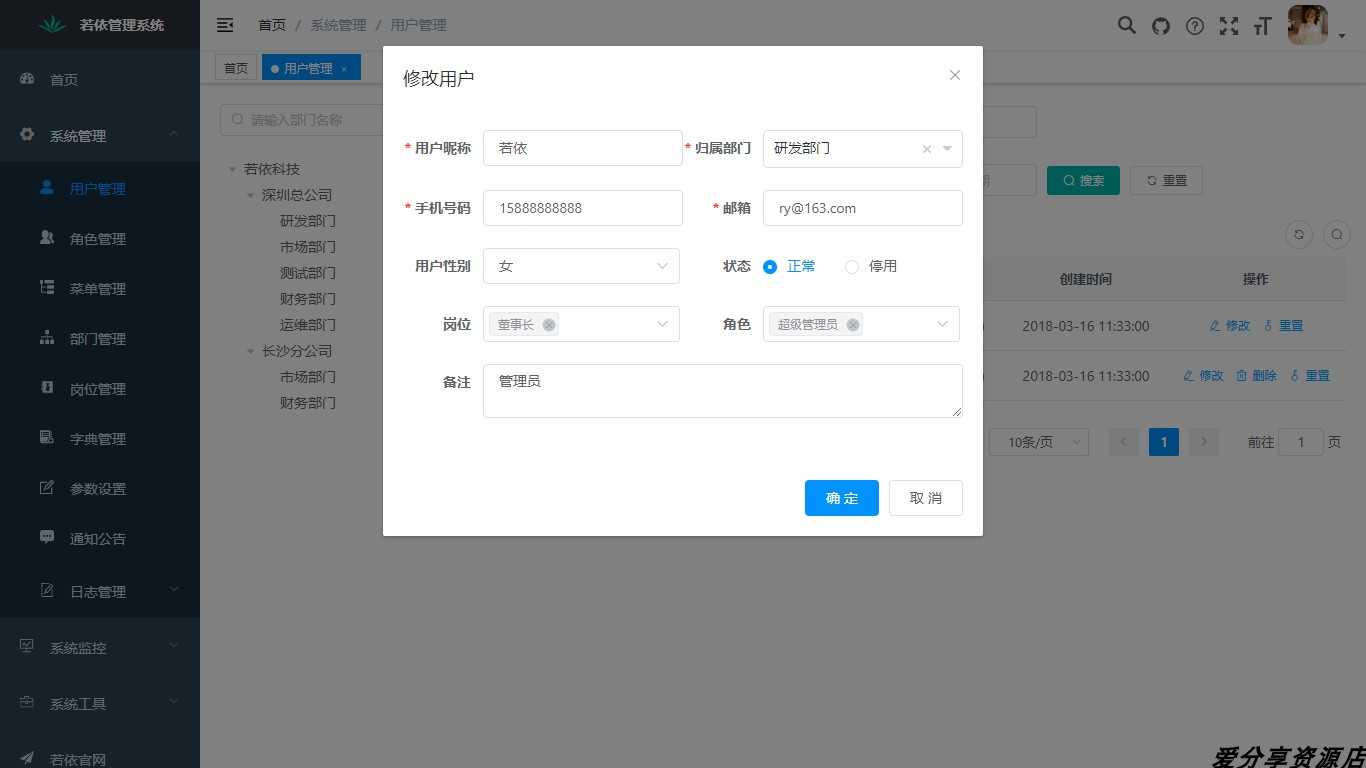The height and width of the screenshot is (768, 1366).
Task: Collapse the 系统管理 sidebar group
Action: 100,135
